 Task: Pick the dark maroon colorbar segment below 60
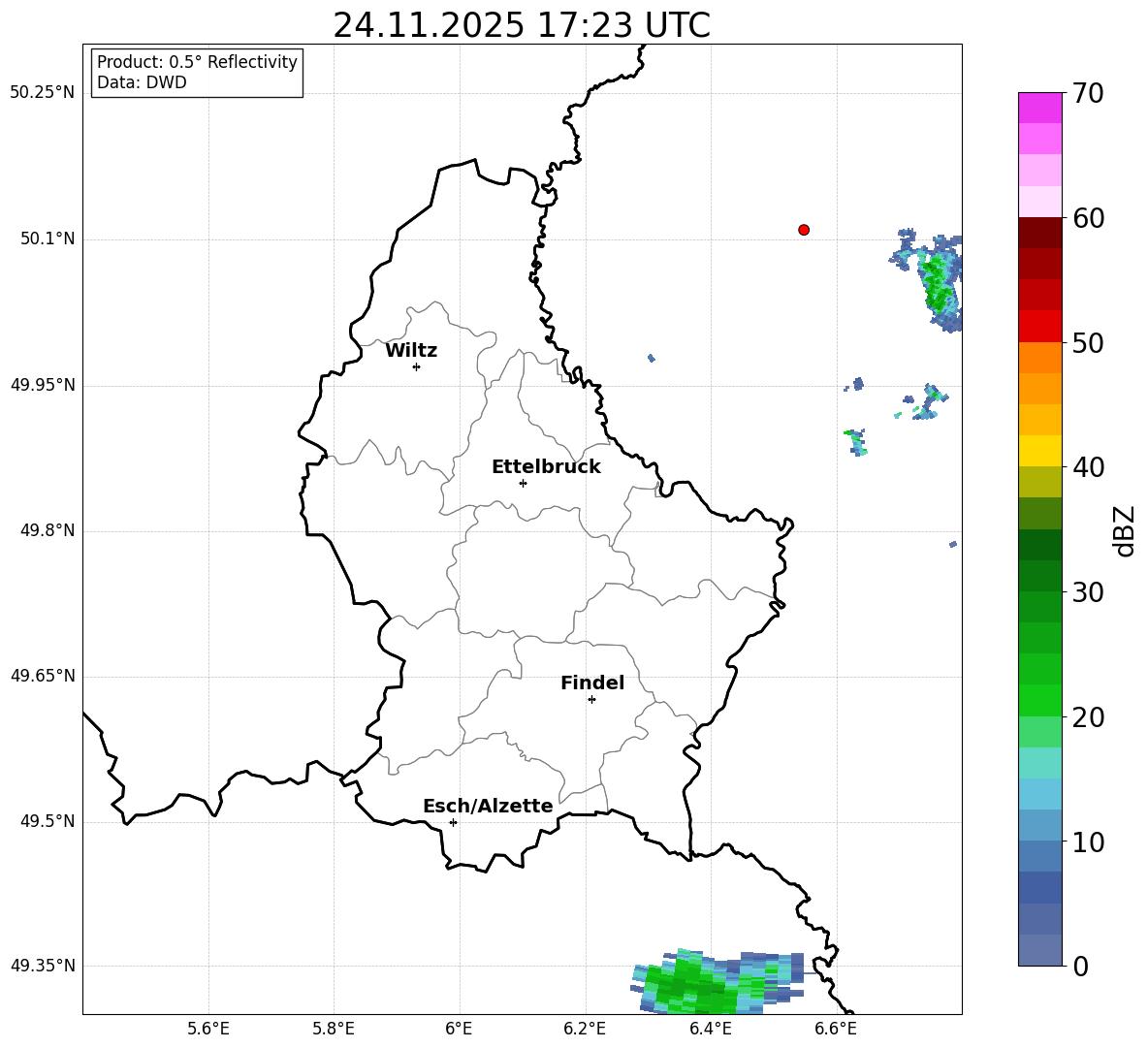pyautogui.click(x=1039, y=233)
